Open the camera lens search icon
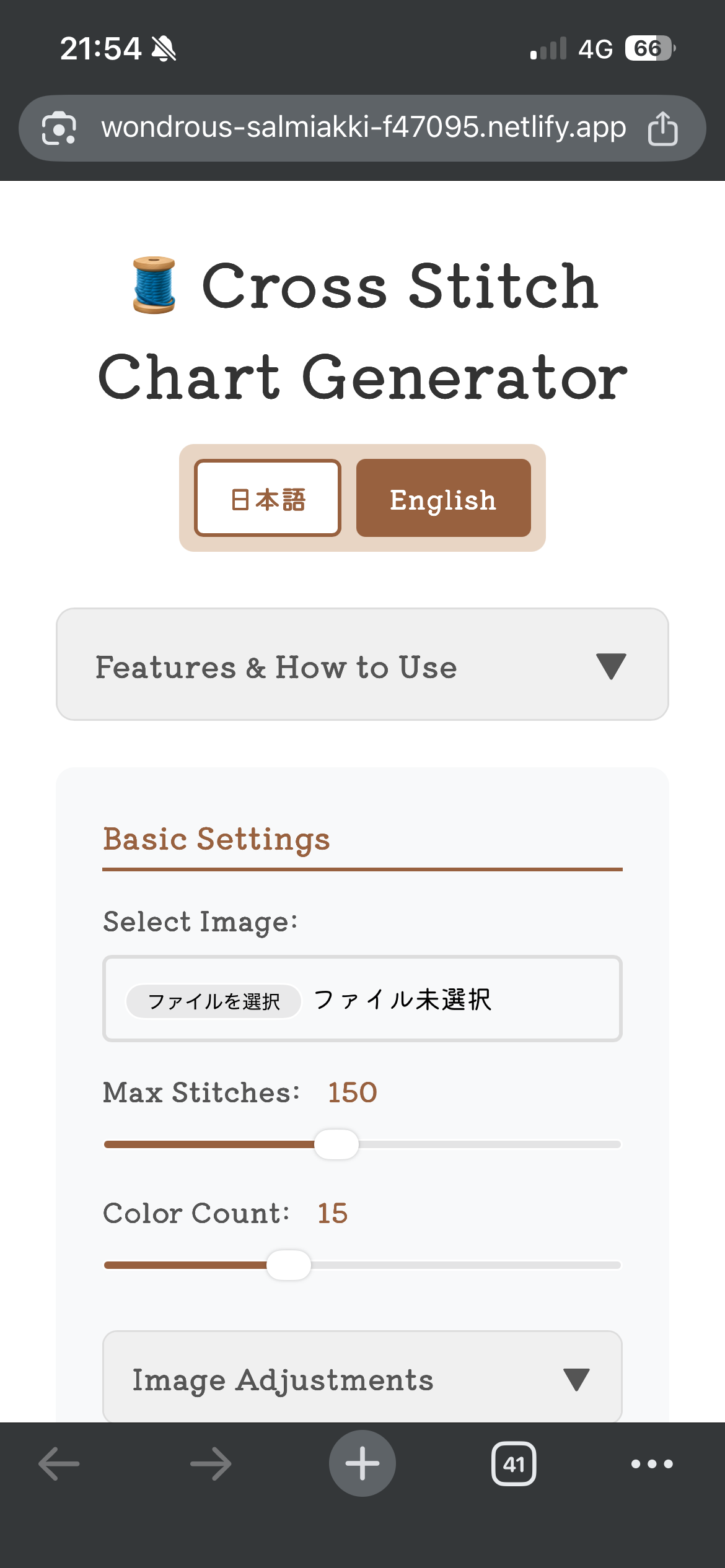 60,128
